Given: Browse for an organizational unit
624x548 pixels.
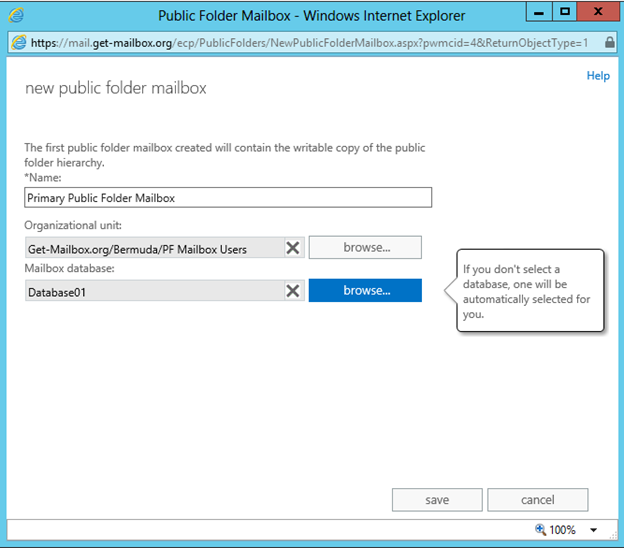Looking at the screenshot, I should 365,248.
